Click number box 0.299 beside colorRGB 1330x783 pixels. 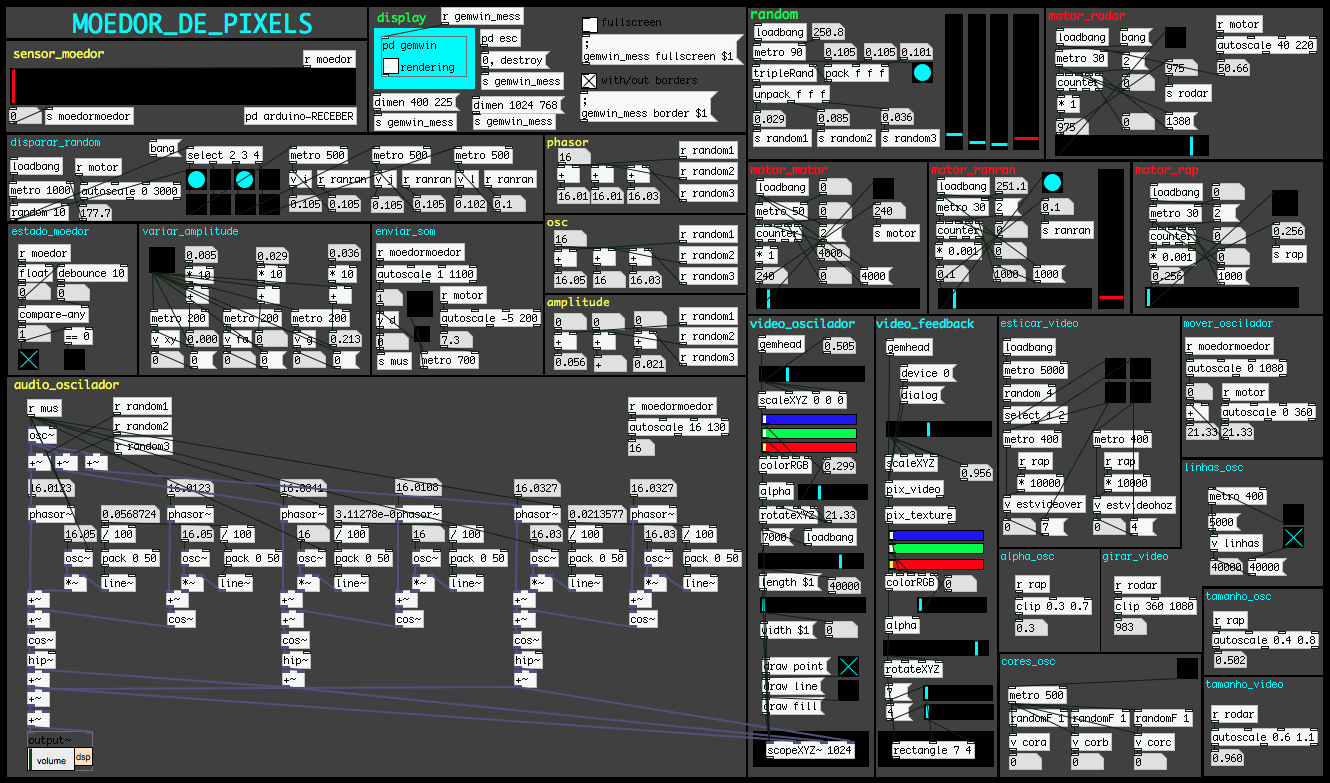tap(839, 466)
